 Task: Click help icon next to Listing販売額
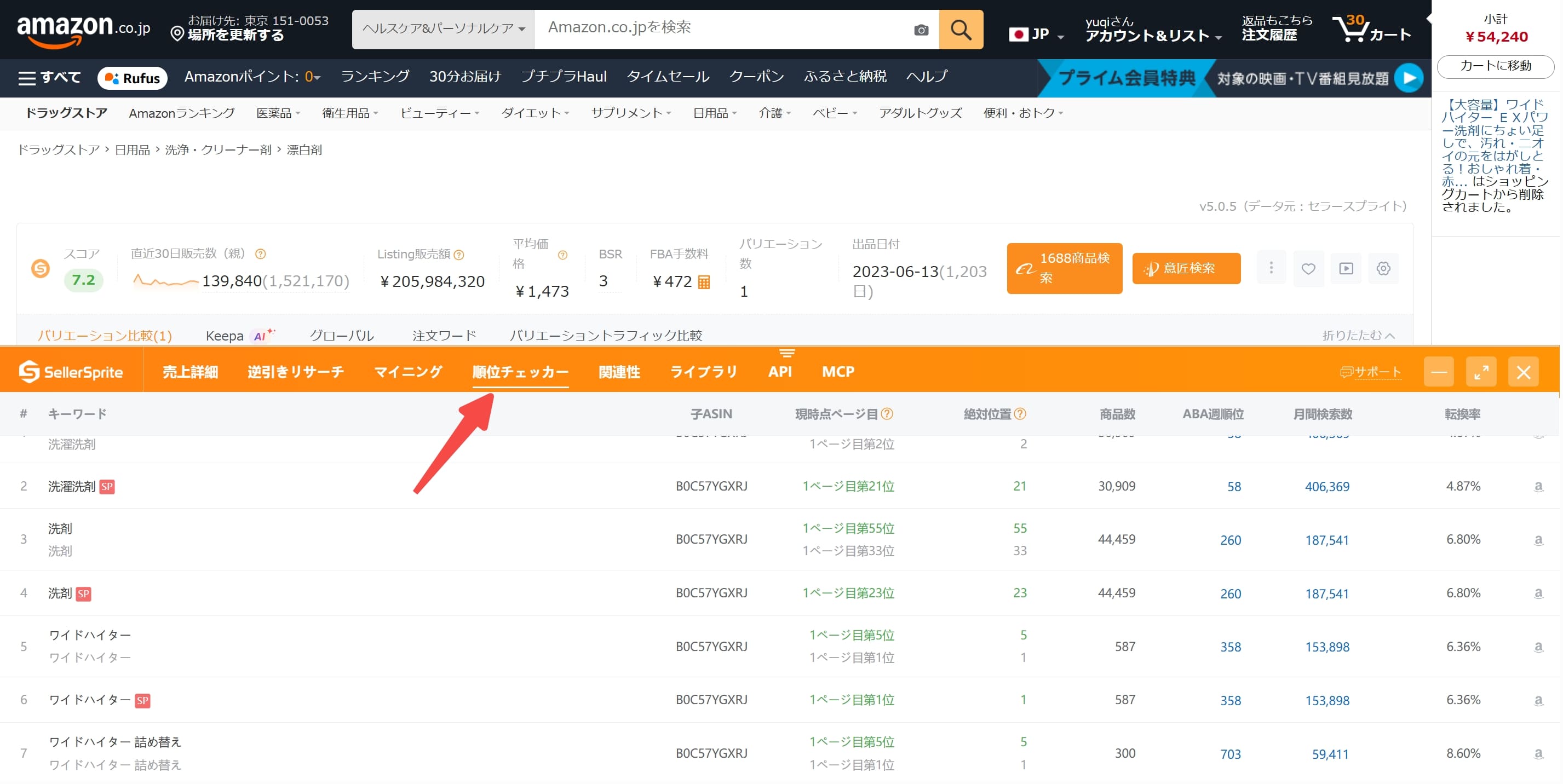point(459,255)
